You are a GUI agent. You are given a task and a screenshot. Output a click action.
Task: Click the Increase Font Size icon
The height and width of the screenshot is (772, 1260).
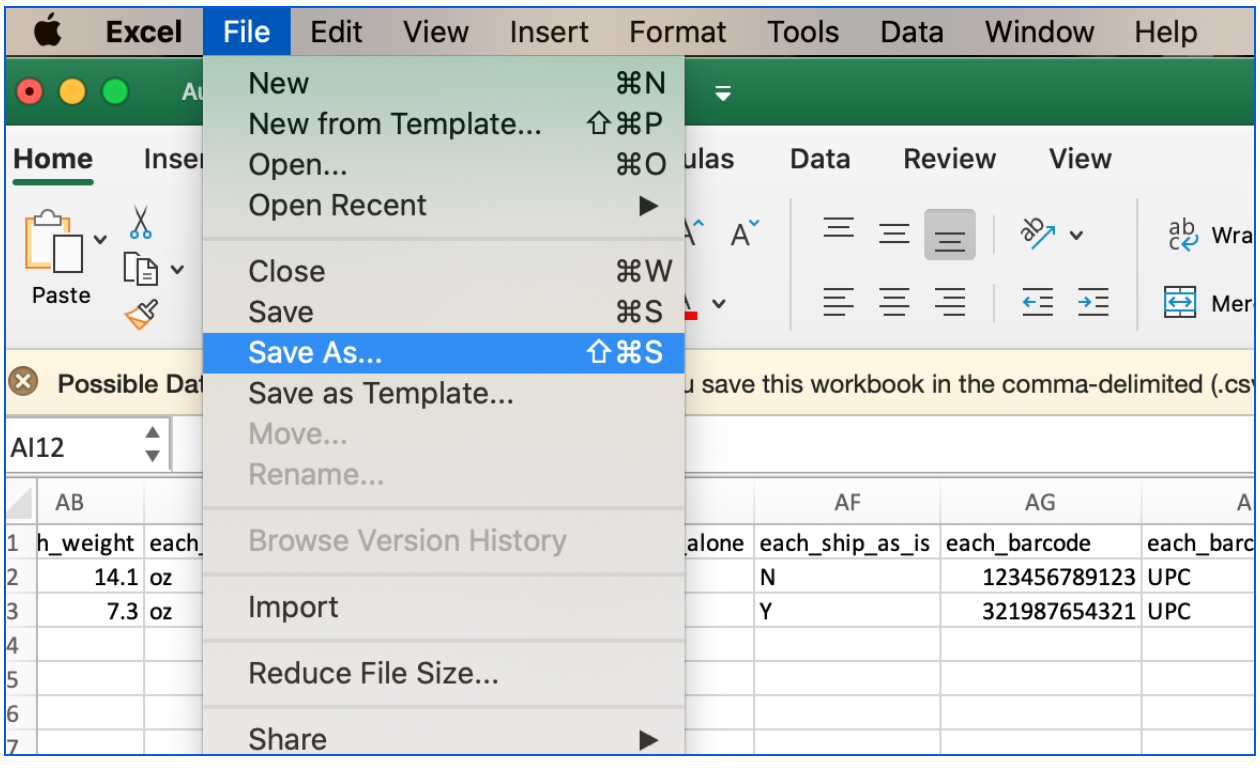point(692,230)
